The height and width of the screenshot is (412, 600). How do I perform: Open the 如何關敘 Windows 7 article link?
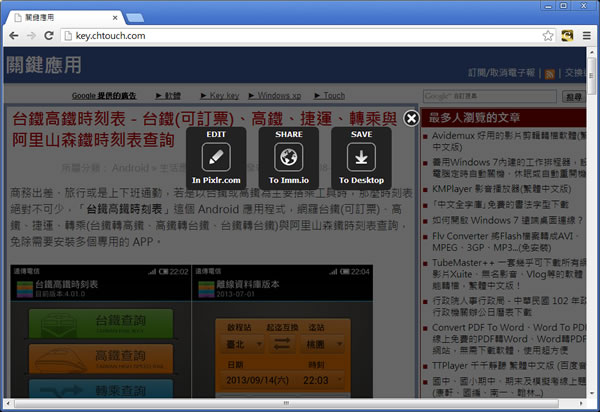[507, 220]
